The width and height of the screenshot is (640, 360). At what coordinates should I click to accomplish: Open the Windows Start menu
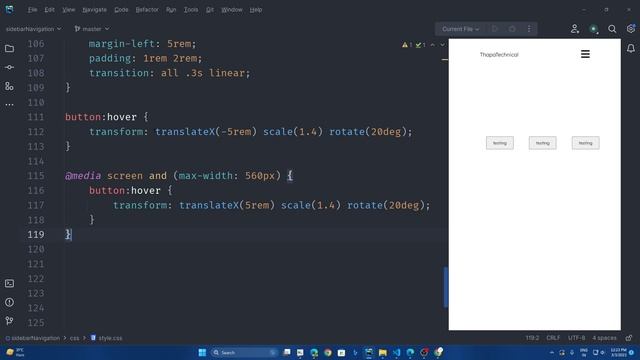202,352
